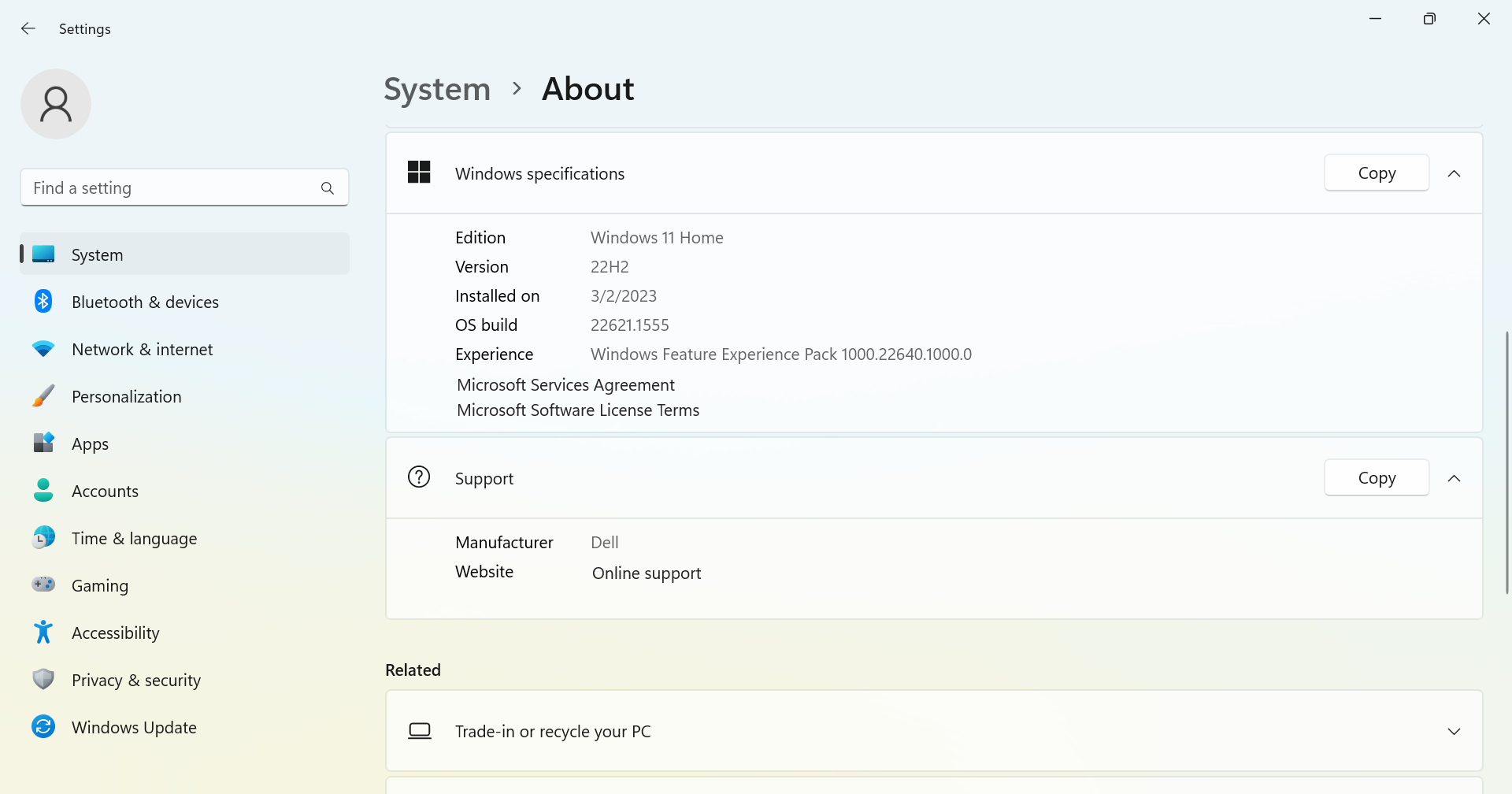Image resolution: width=1512 pixels, height=794 pixels.
Task: Click the Related section heading
Action: click(413, 670)
